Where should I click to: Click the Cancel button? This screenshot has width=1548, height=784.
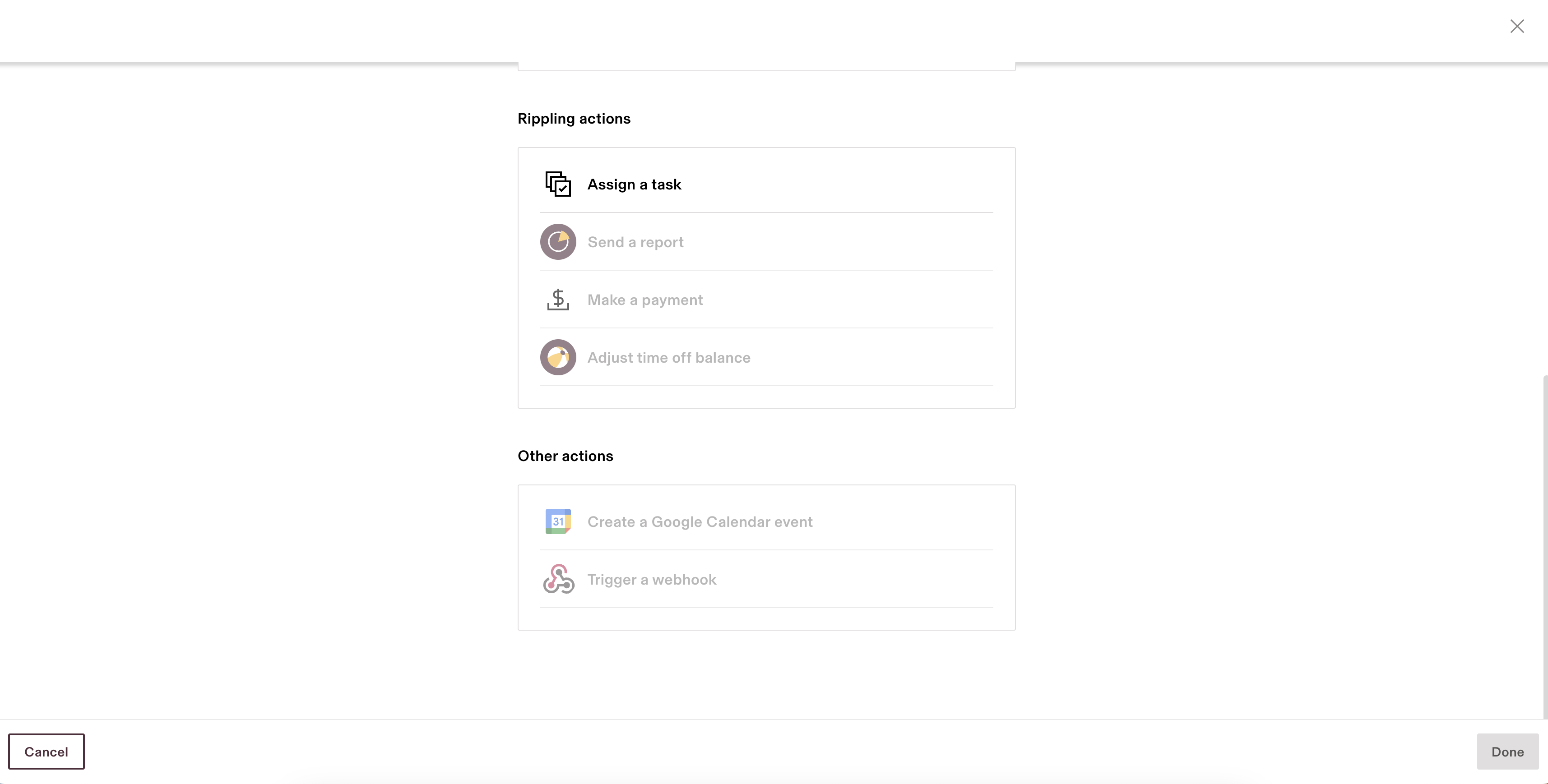click(x=46, y=751)
